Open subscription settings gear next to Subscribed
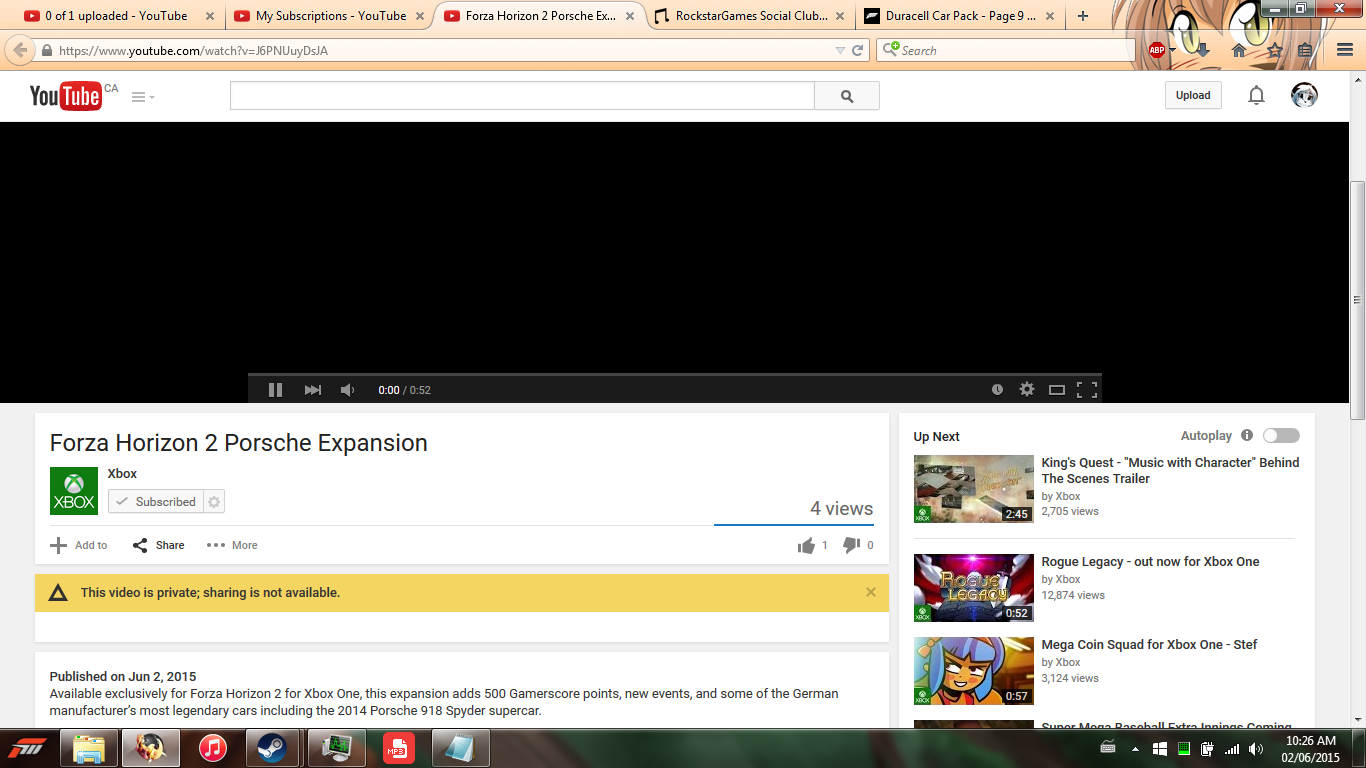The image size is (1366, 768). (214, 502)
